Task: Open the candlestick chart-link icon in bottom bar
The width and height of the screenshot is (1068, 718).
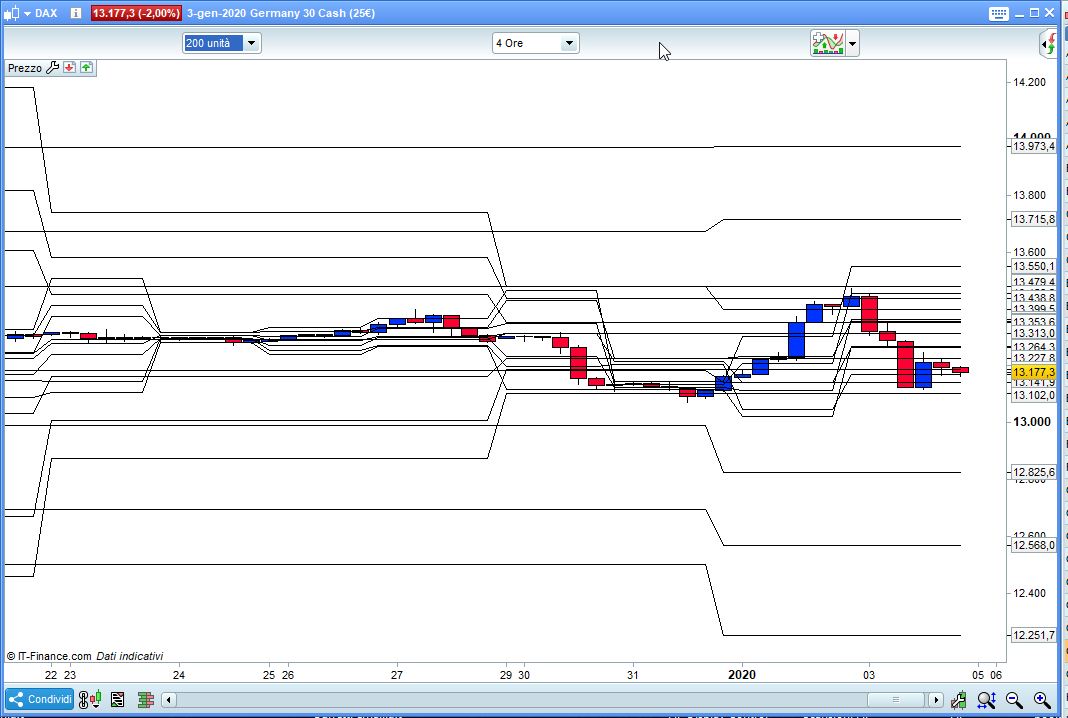Action: click(x=90, y=700)
